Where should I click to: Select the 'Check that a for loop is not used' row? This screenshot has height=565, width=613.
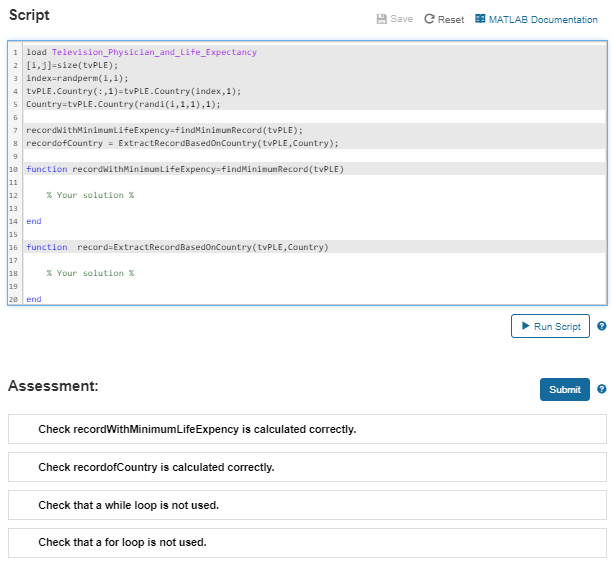(x=307, y=543)
